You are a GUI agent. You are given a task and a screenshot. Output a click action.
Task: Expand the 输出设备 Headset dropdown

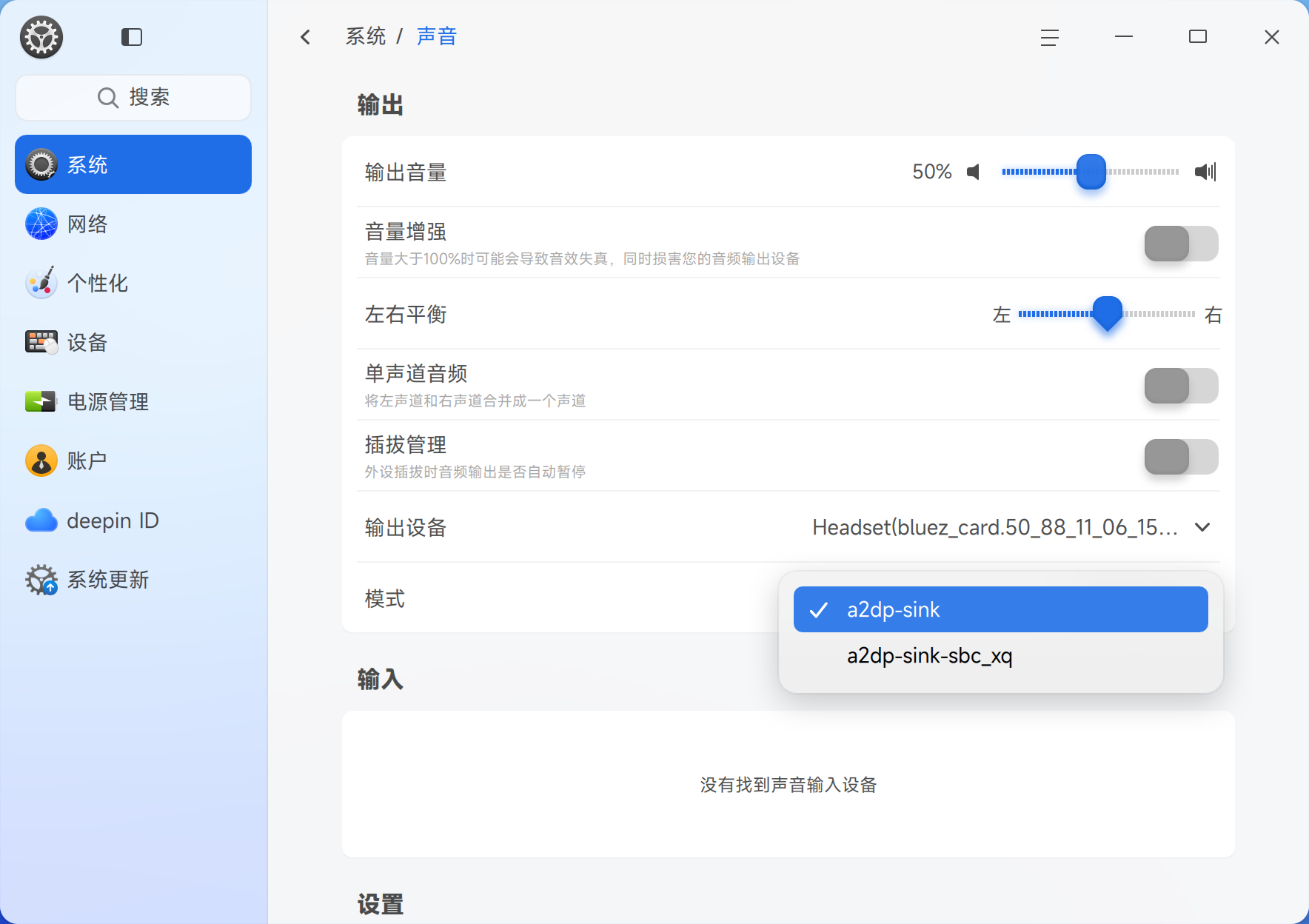[1011, 527]
